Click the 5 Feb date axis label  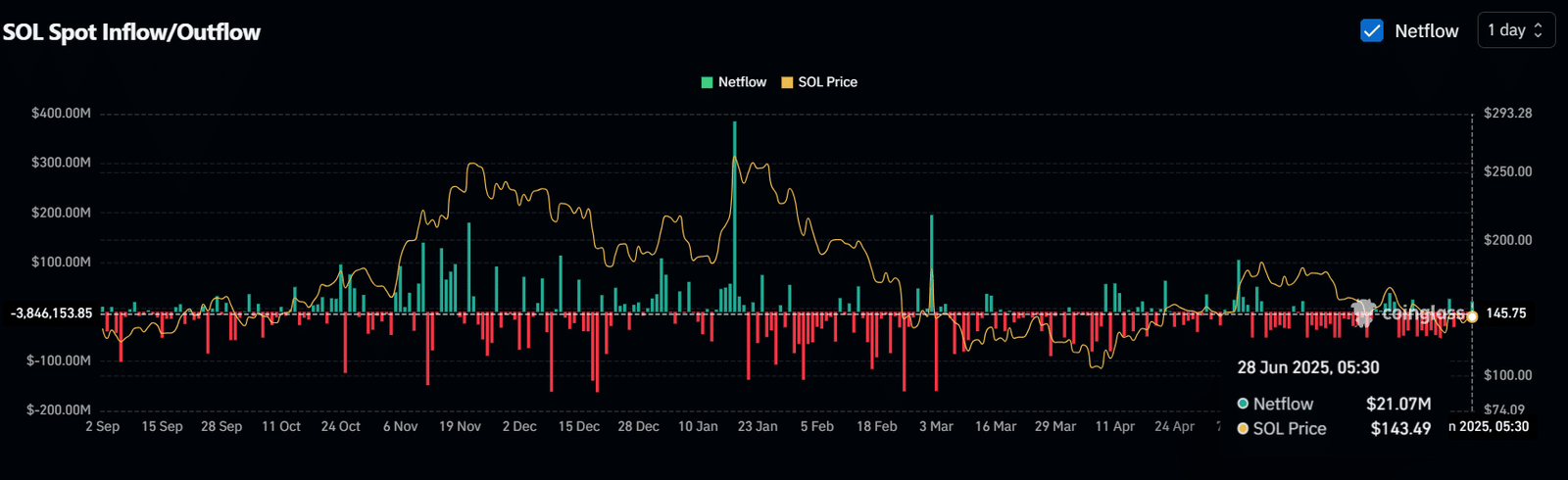pos(816,426)
